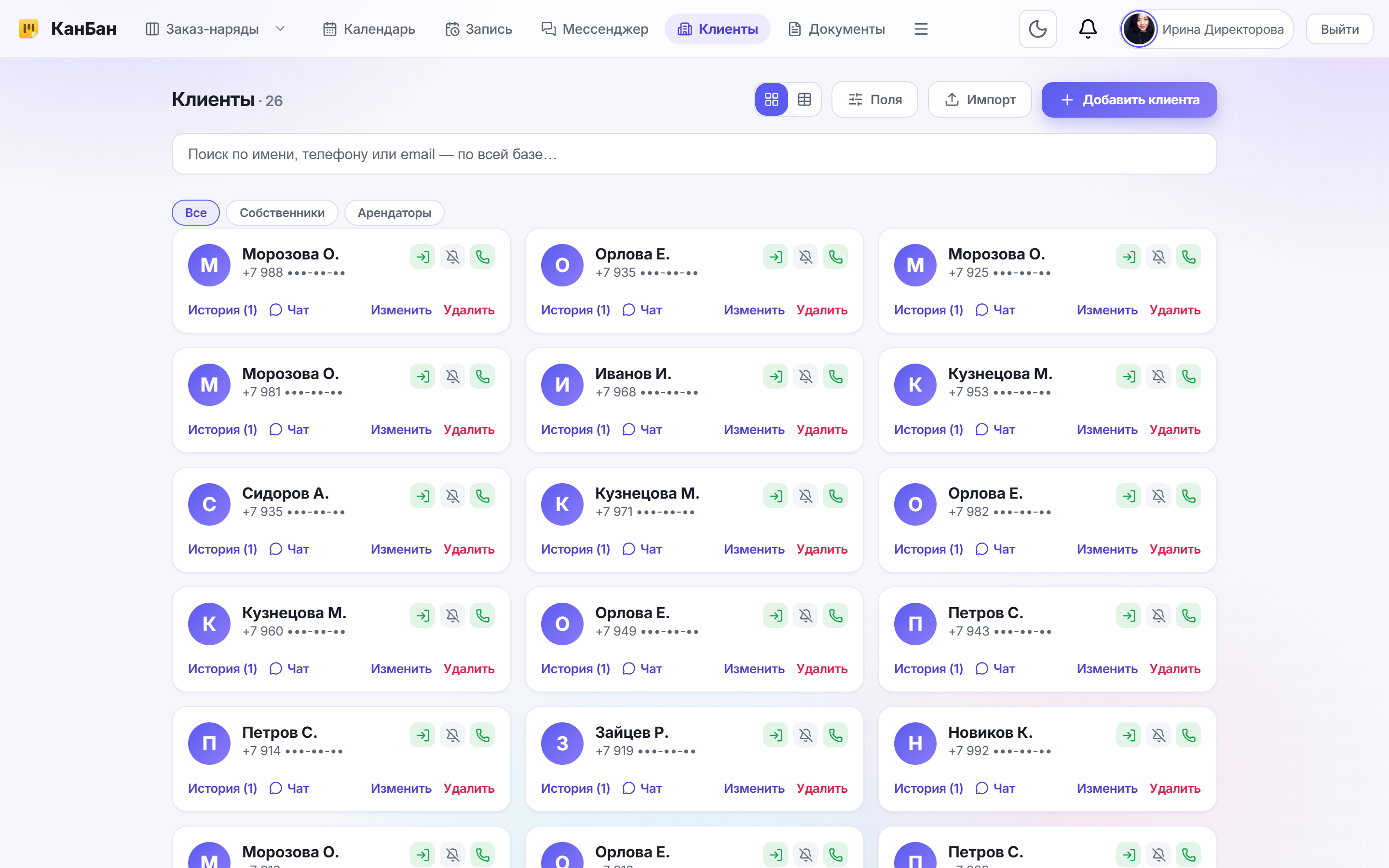Click login arrow icon on Зайцев Р. card

pyautogui.click(x=776, y=735)
